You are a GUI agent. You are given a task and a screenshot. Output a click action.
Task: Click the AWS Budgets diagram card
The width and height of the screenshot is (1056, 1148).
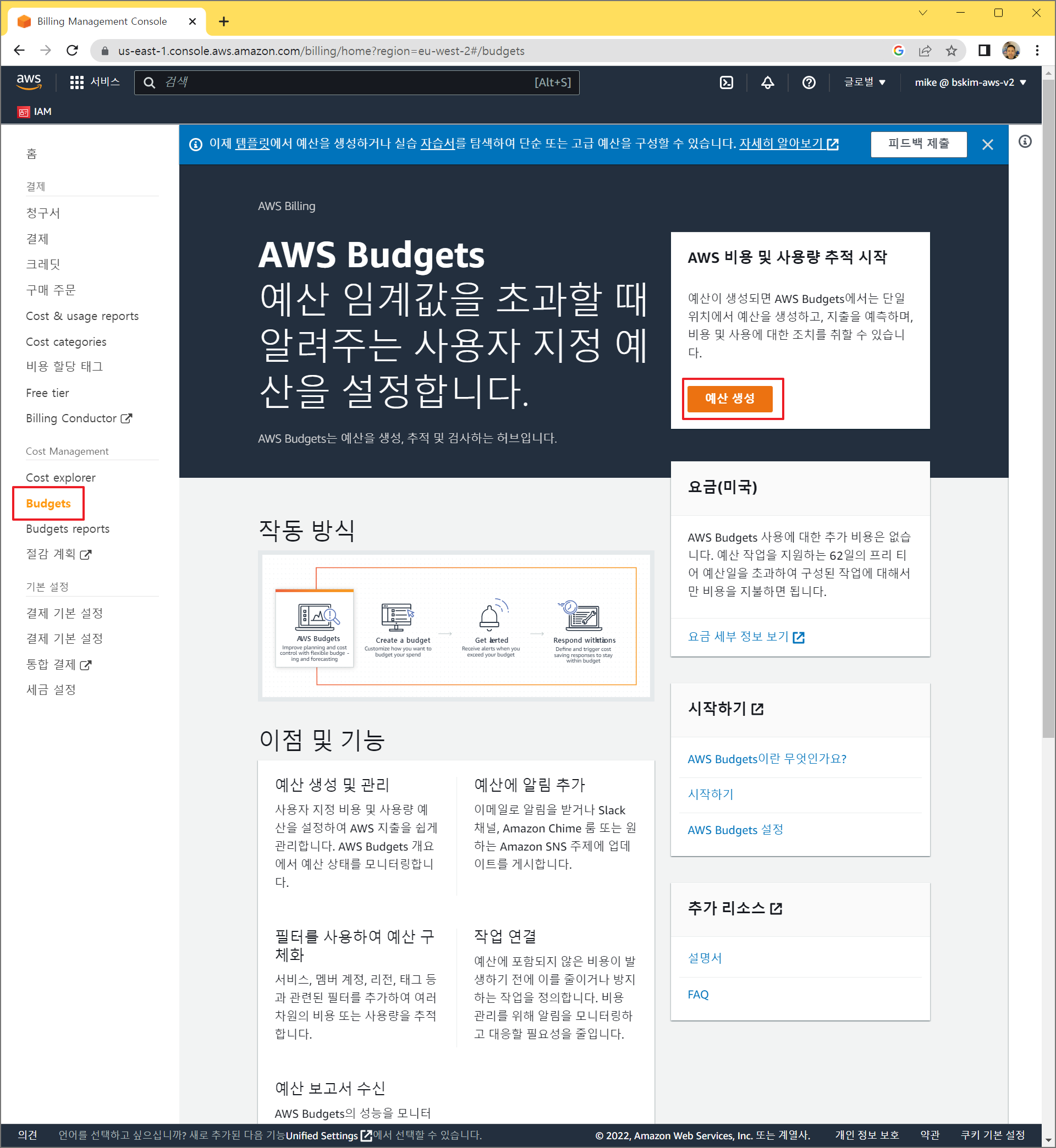(314, 628)
